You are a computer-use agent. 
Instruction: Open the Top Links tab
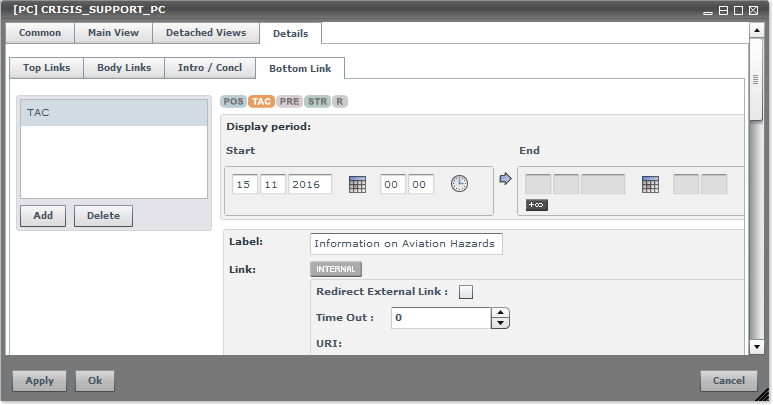46,68
